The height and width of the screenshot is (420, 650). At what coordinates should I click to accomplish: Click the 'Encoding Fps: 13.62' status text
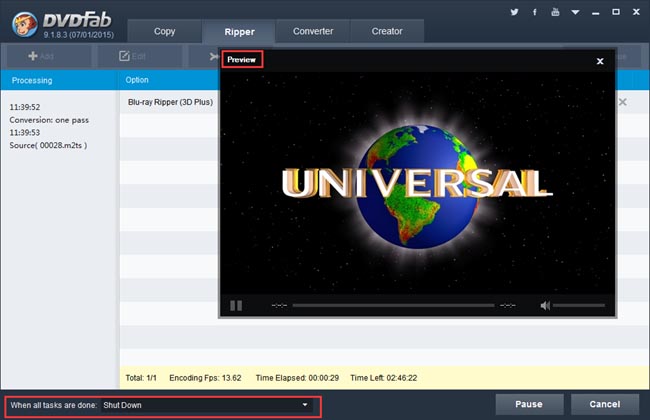205,378
